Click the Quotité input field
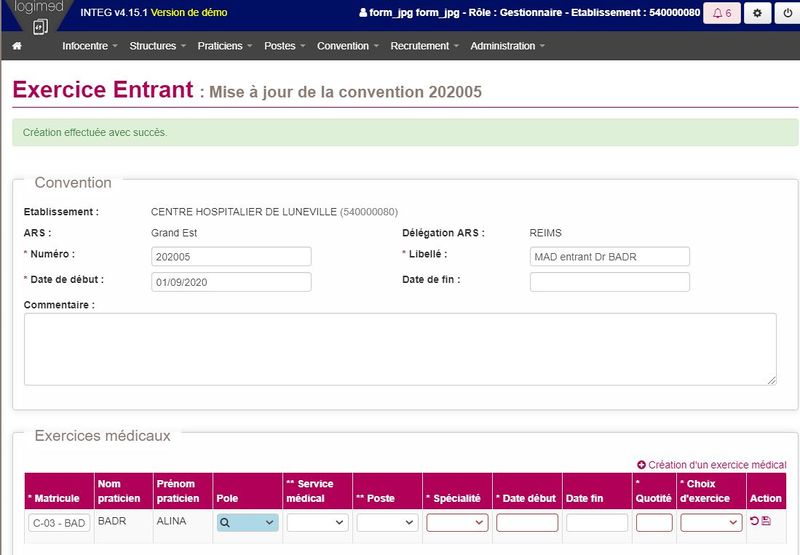This screenshot has width=800, height=555. pos(654,522)
